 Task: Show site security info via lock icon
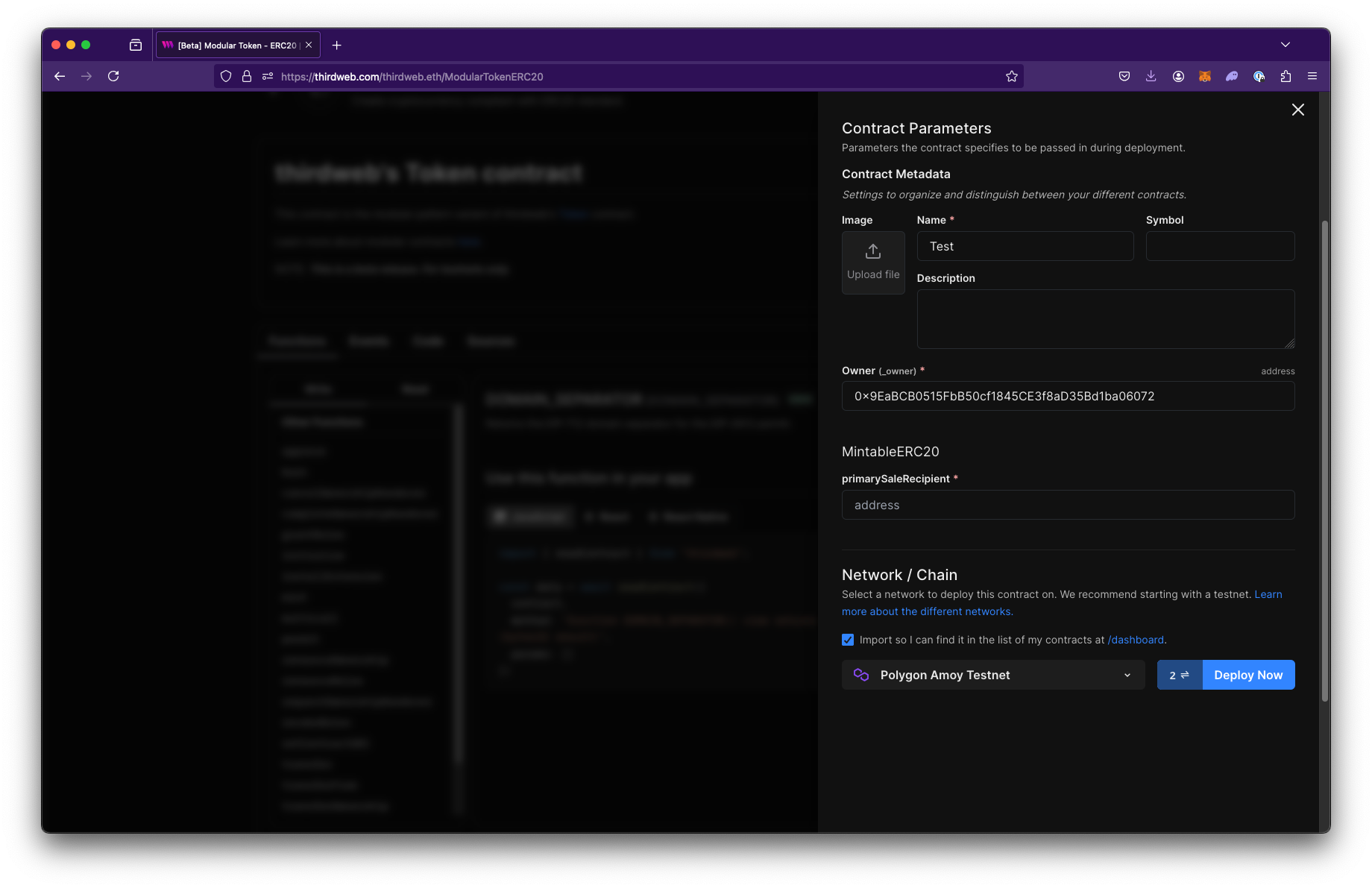(x=247, y=76)
